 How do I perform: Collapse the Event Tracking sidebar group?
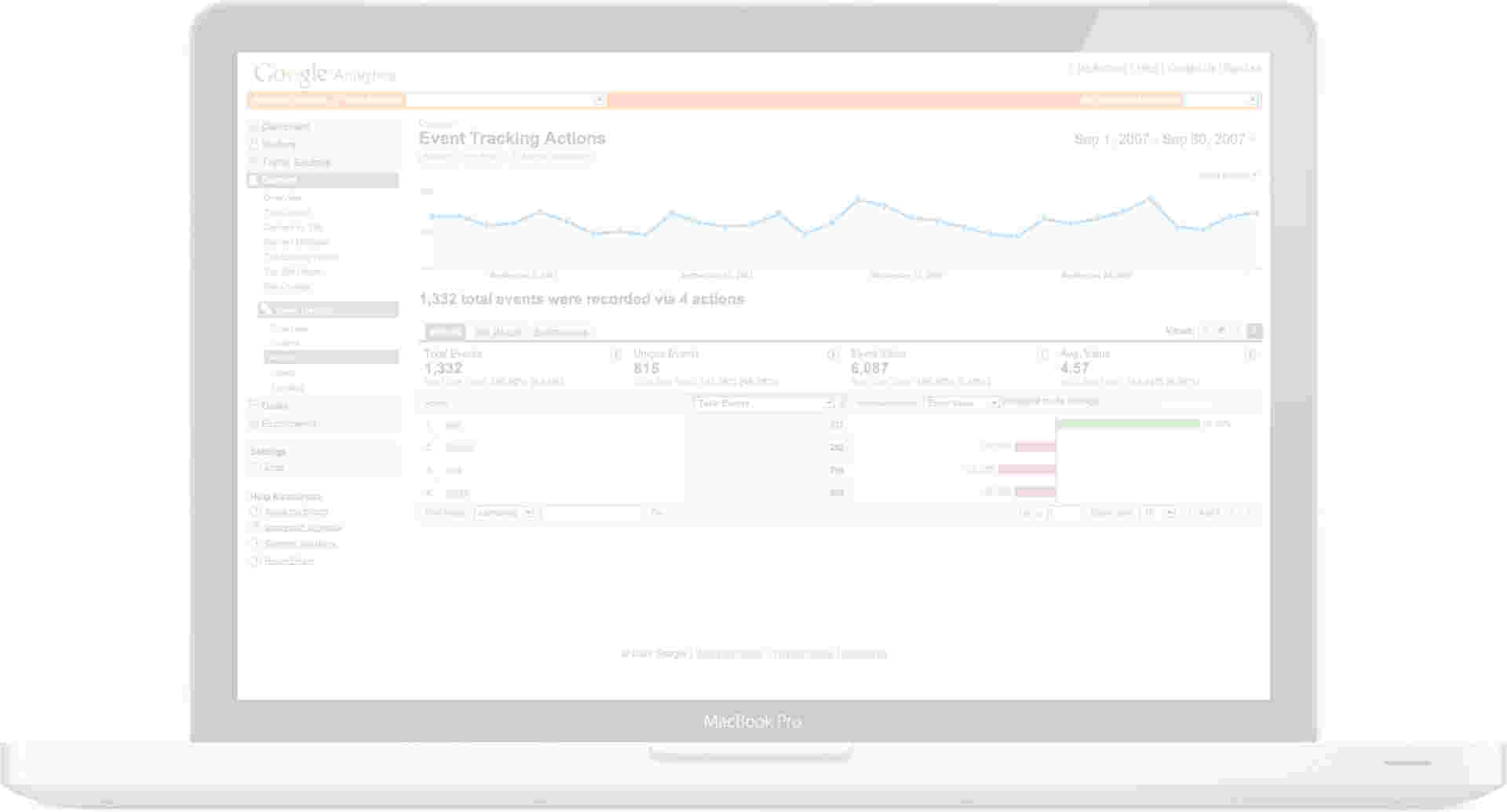click(x=328, y=310)
